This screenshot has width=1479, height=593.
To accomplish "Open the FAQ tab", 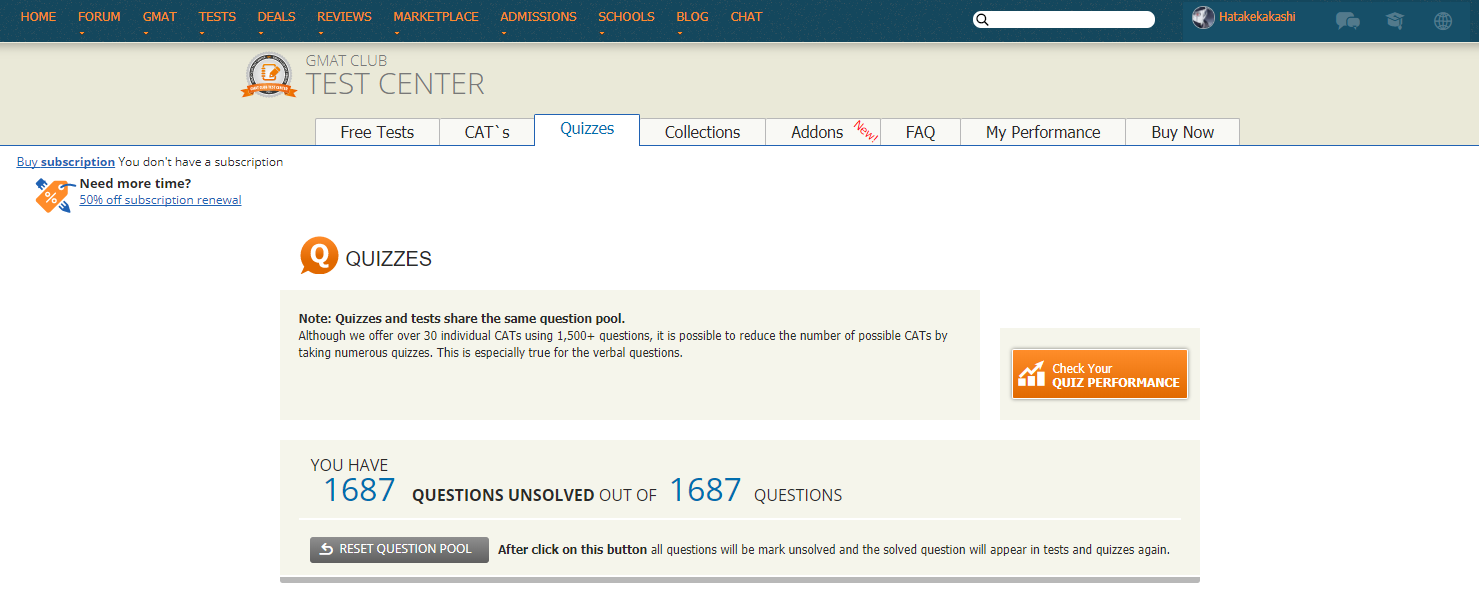I will pyautogui.click(x=920, y=132).
